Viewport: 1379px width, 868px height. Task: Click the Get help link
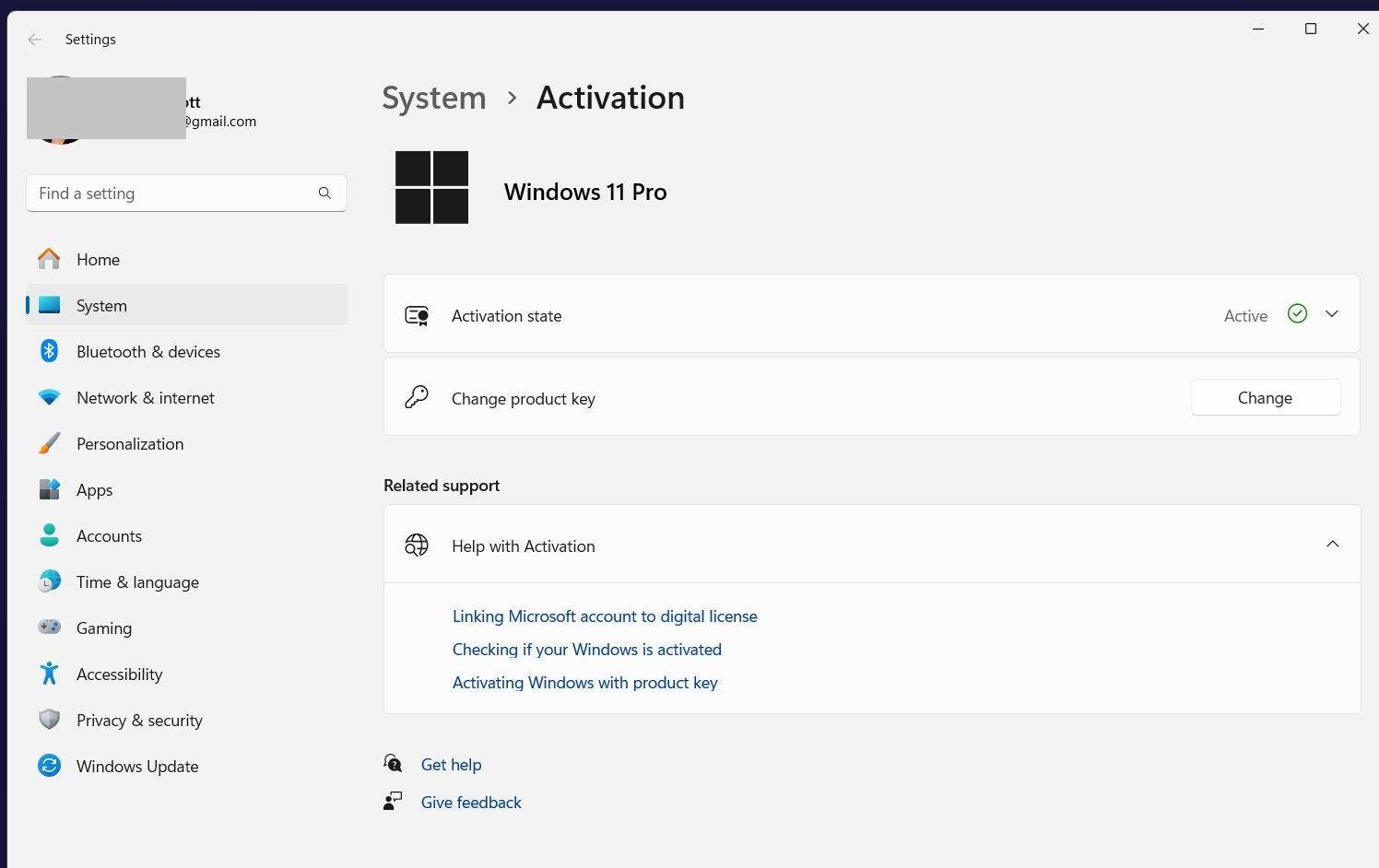451,765
